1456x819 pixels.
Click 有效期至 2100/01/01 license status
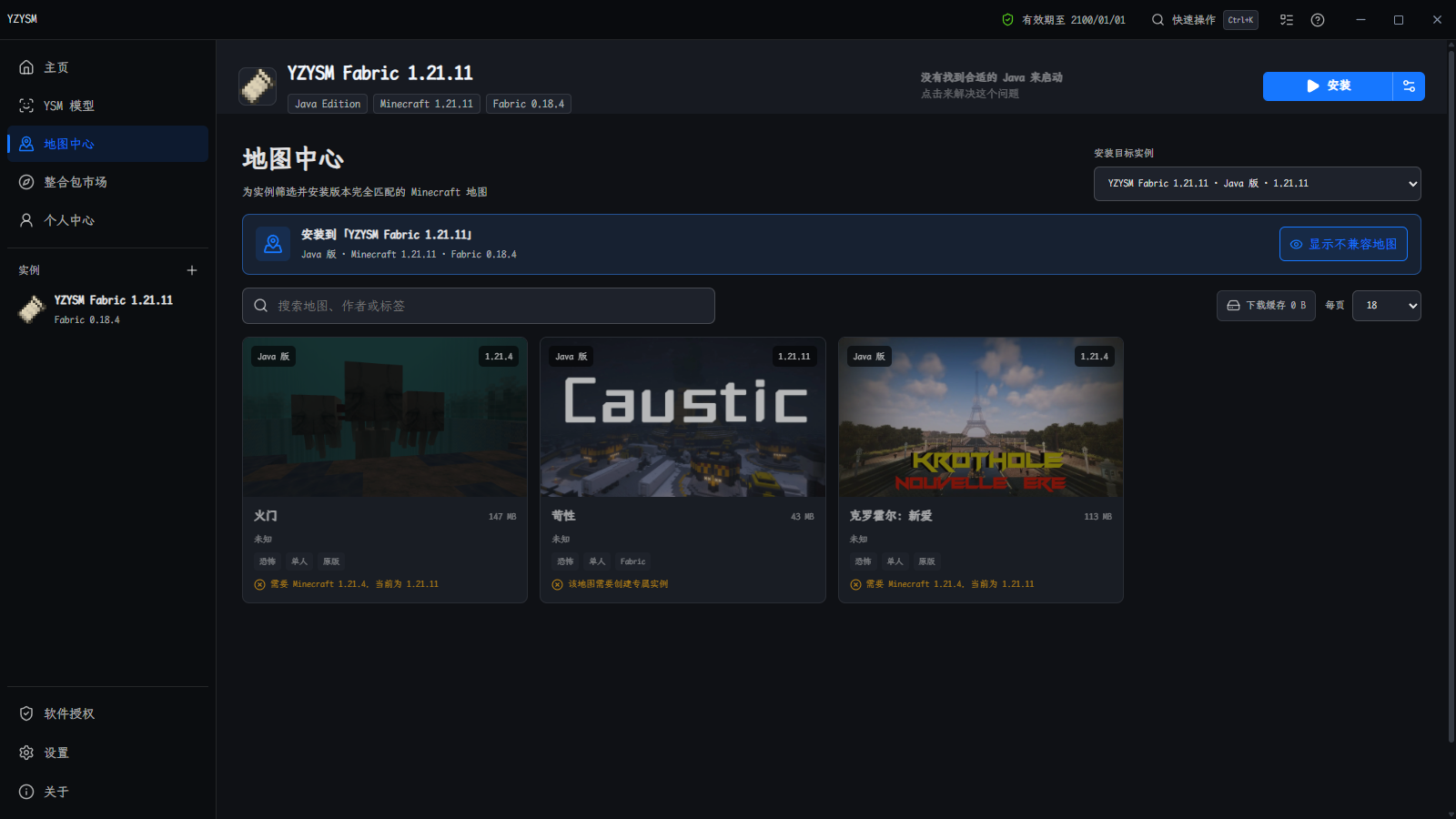pyautogui.click(x=1064, y=20)
